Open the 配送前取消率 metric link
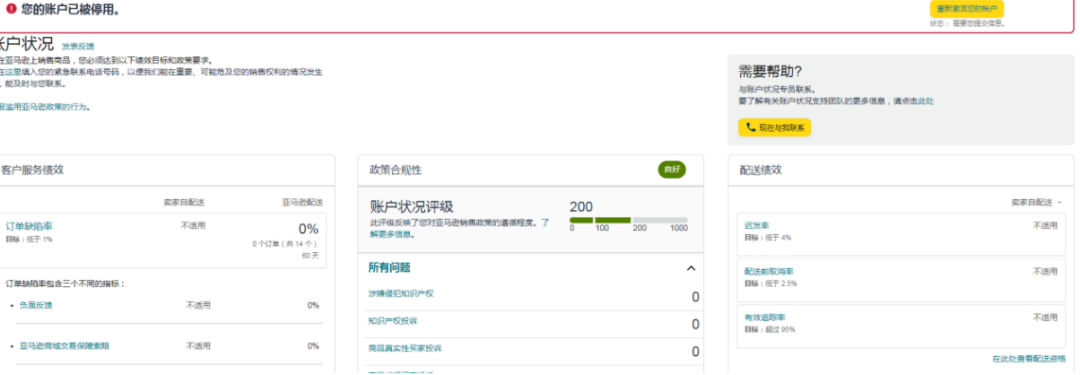This screenshot has width=1080, height=375. (769, 272)
